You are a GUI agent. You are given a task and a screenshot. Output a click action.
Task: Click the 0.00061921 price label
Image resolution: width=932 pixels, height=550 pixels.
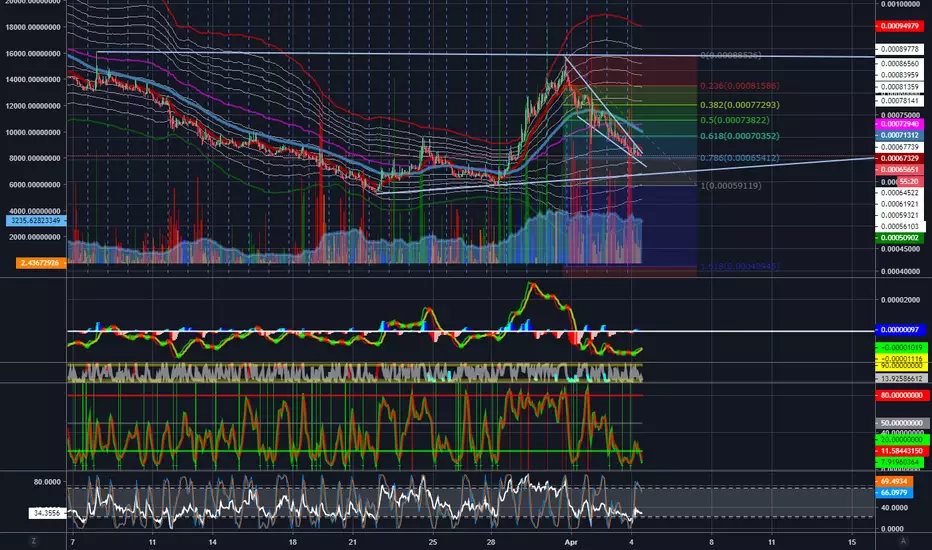click(900, 204)
